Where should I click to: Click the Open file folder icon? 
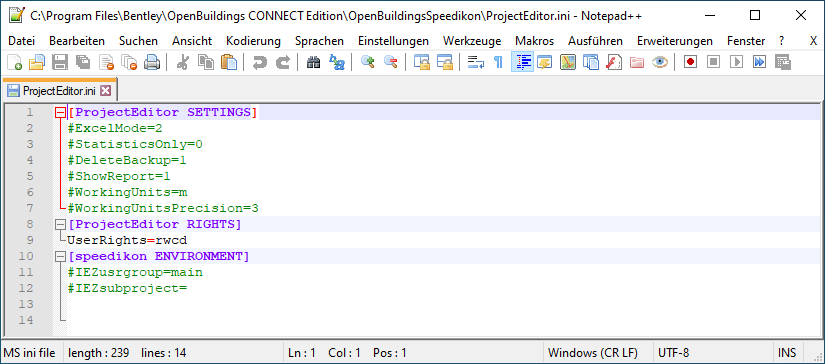point(37,63)
